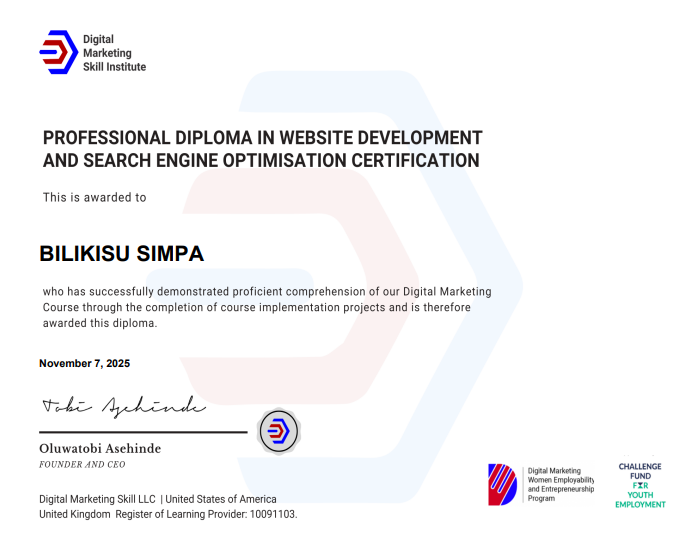
Task: Select the "Digital Marketing Skill Institute" header text
Action: coord(113,53)
